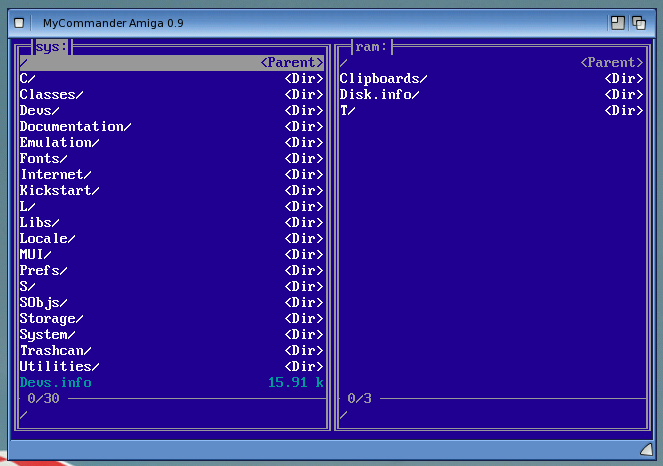Click the resize gadget at window corner

point(645,447)
